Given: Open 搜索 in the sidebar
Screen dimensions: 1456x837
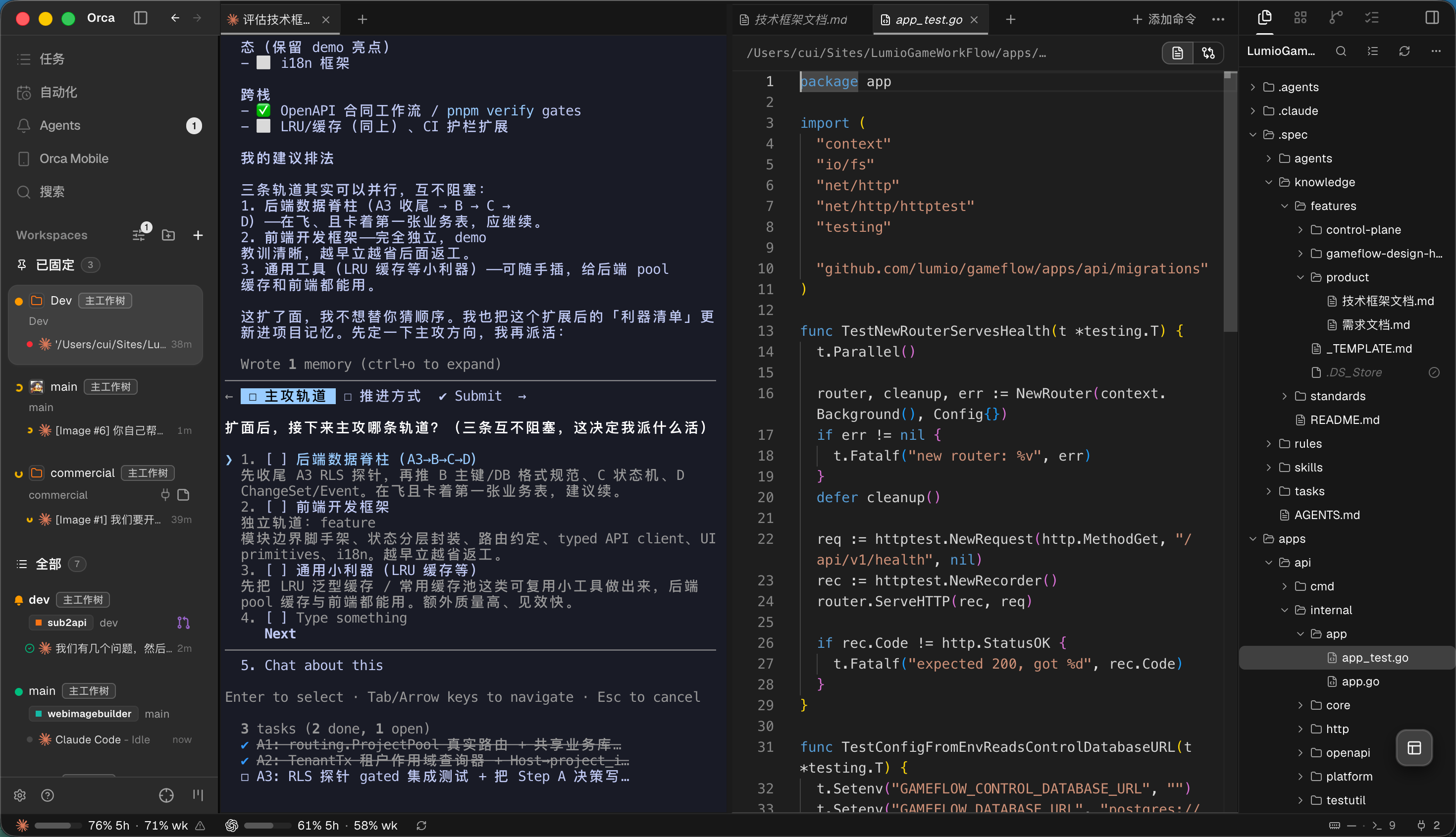Looking at the screenshot, I should point(109,192).
